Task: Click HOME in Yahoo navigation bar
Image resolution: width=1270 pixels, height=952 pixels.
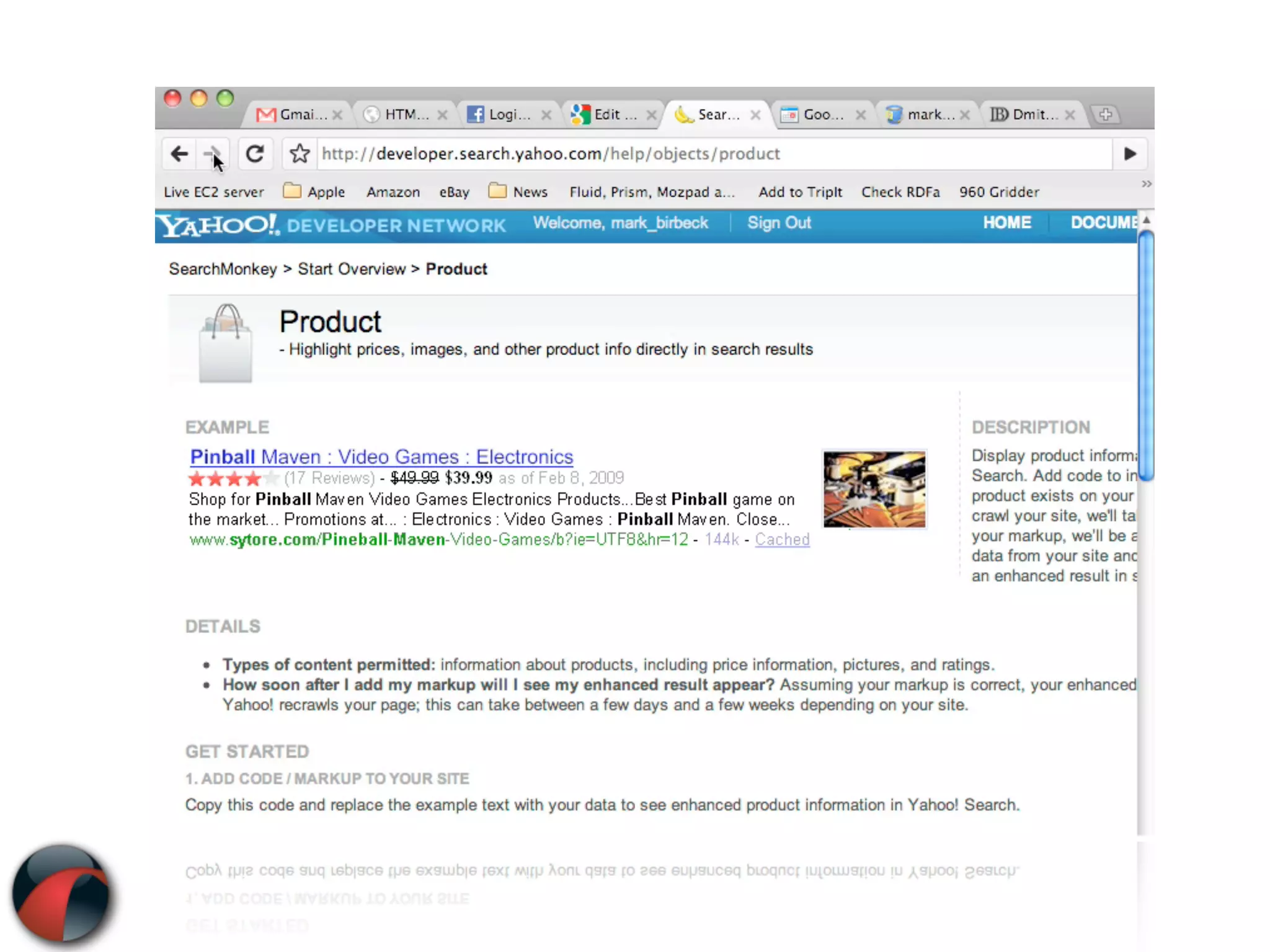Action: [x=1007, y=223]
